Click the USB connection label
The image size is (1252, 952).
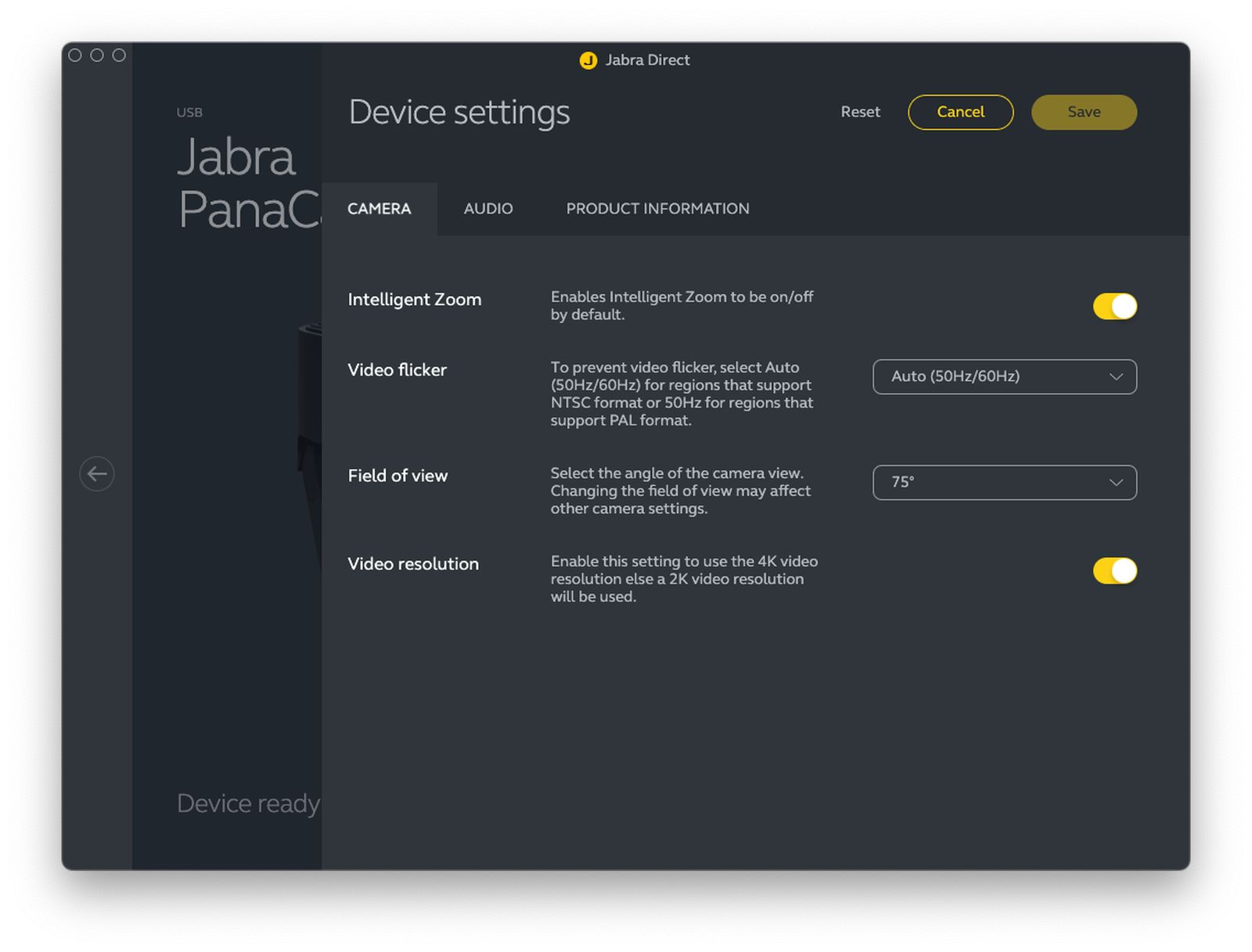pos(189,113)
